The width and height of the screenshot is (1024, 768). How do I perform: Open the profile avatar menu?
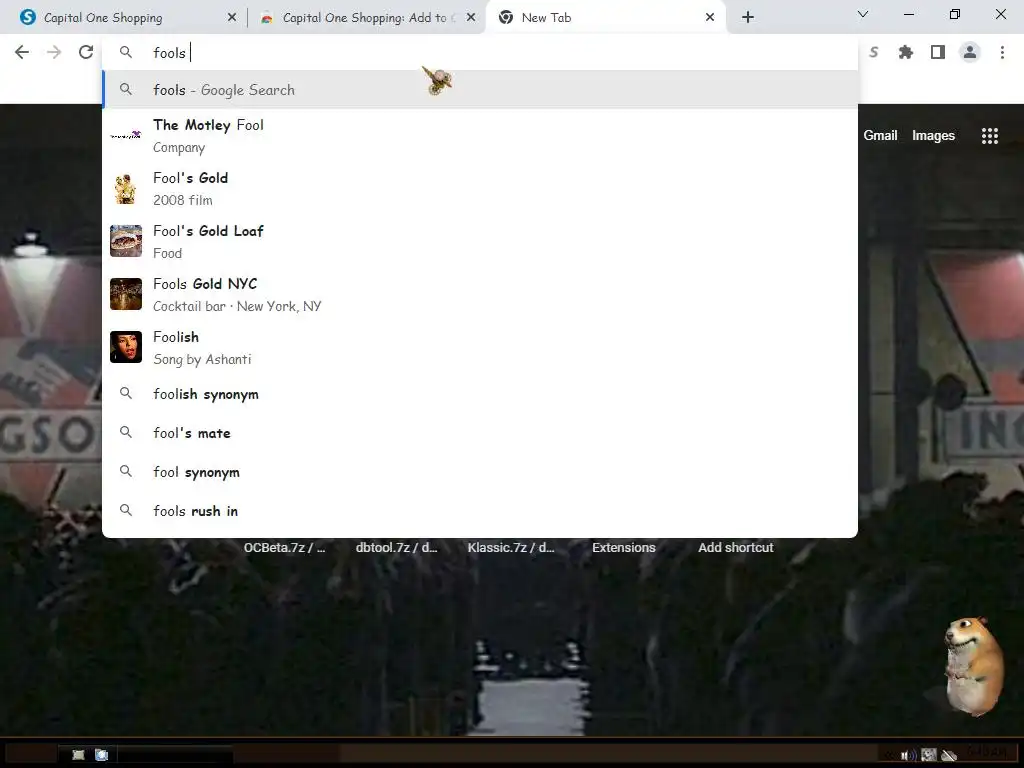[x=970, y=52]
